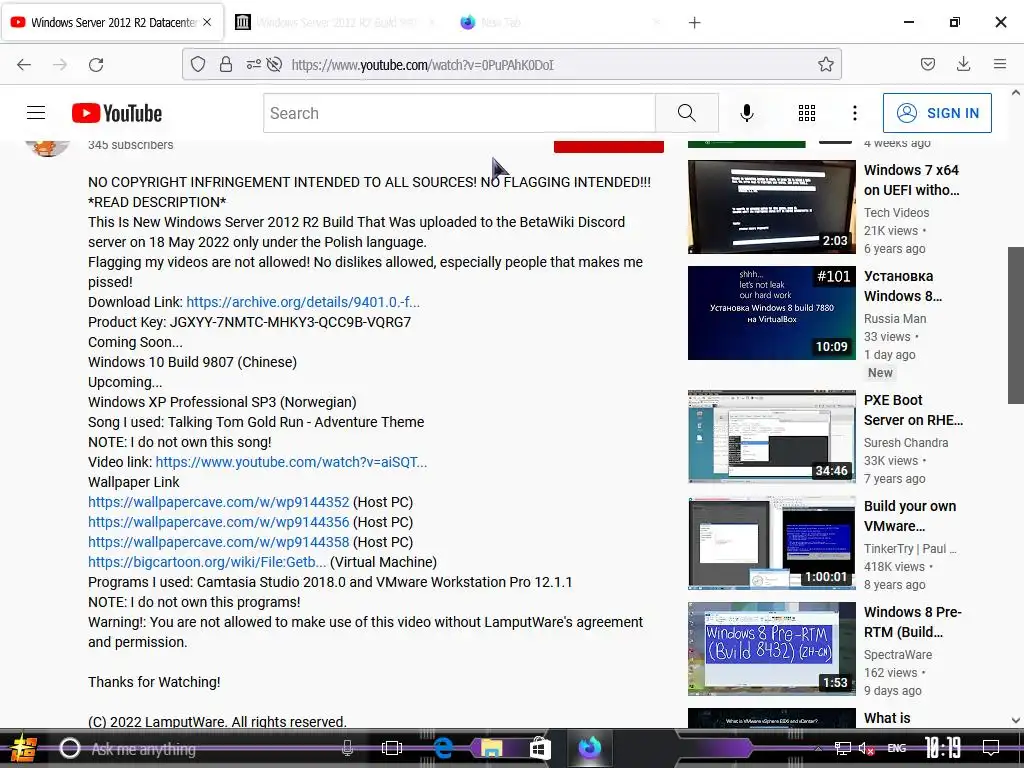Bookmark this page with the star icon
The width and height of the screenshot is (1024, 768).
coord(825,64)
